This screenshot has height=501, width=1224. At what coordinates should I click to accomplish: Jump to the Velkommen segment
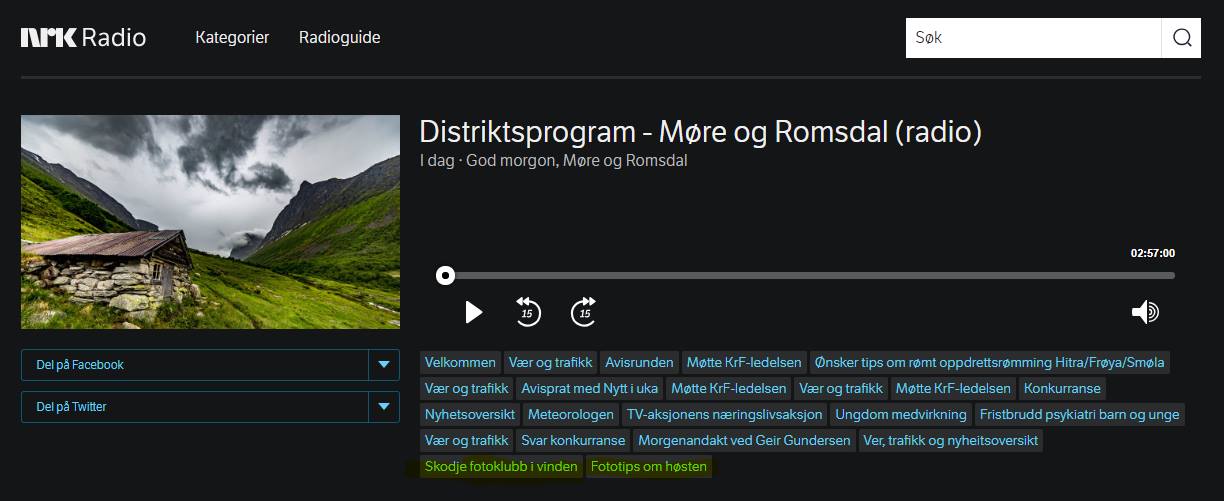click(460, 362)
